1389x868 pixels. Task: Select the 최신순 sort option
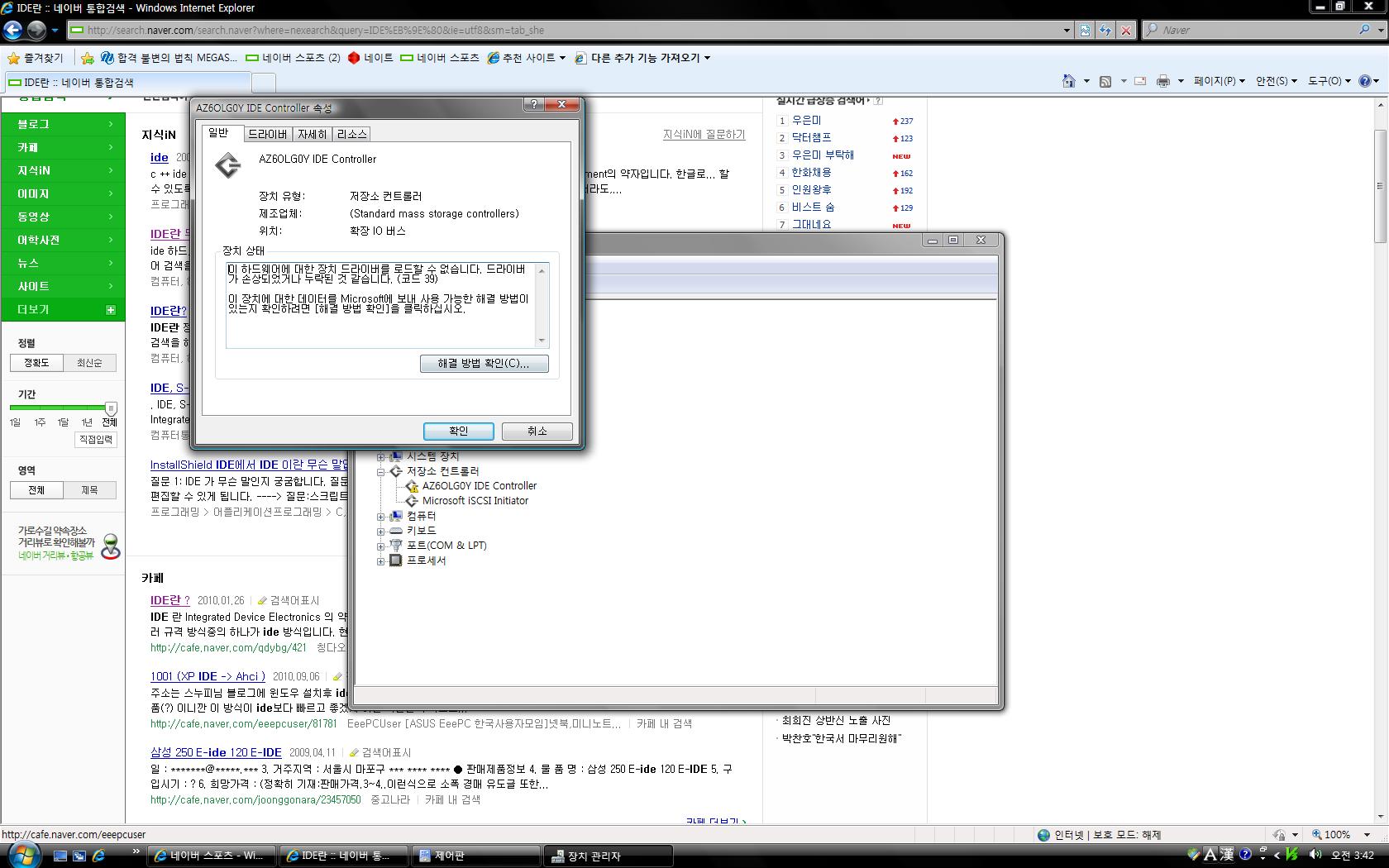click(89, 363)
